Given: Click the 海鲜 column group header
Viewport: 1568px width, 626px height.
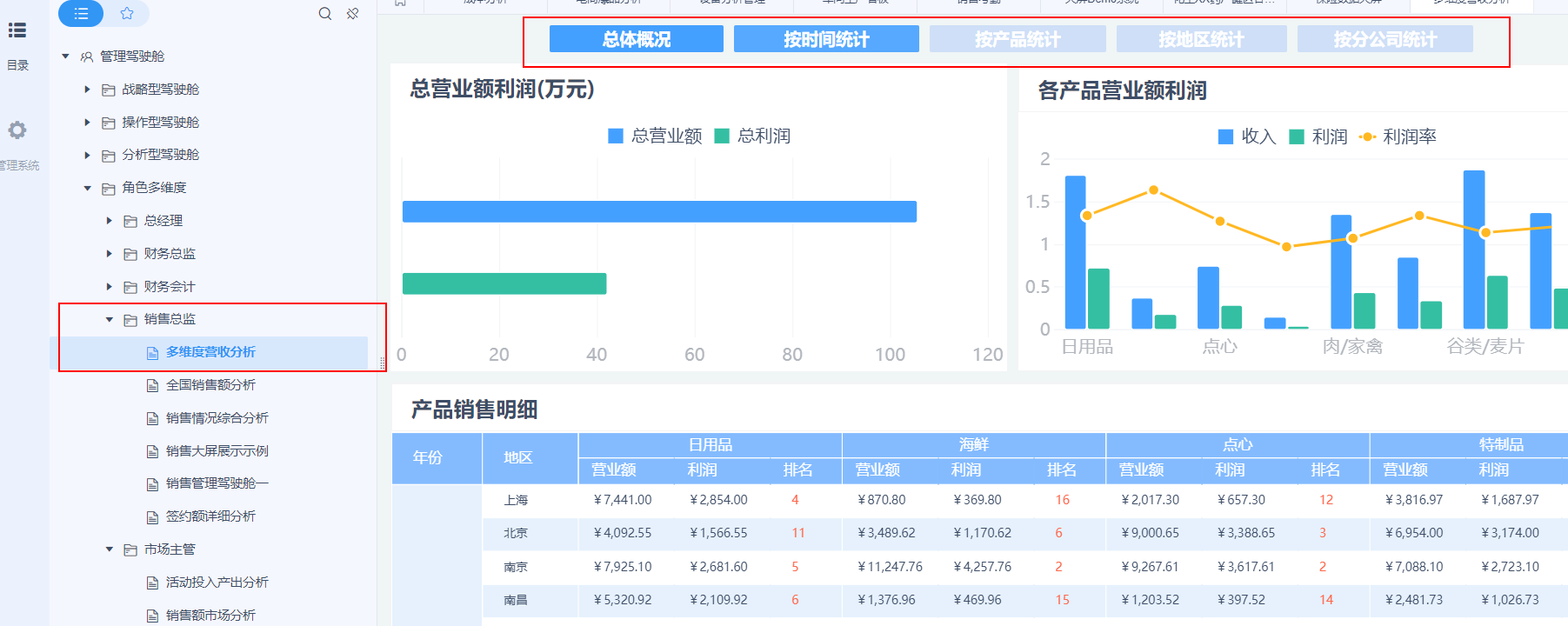Looking at the screenshot, I should 974,444.
